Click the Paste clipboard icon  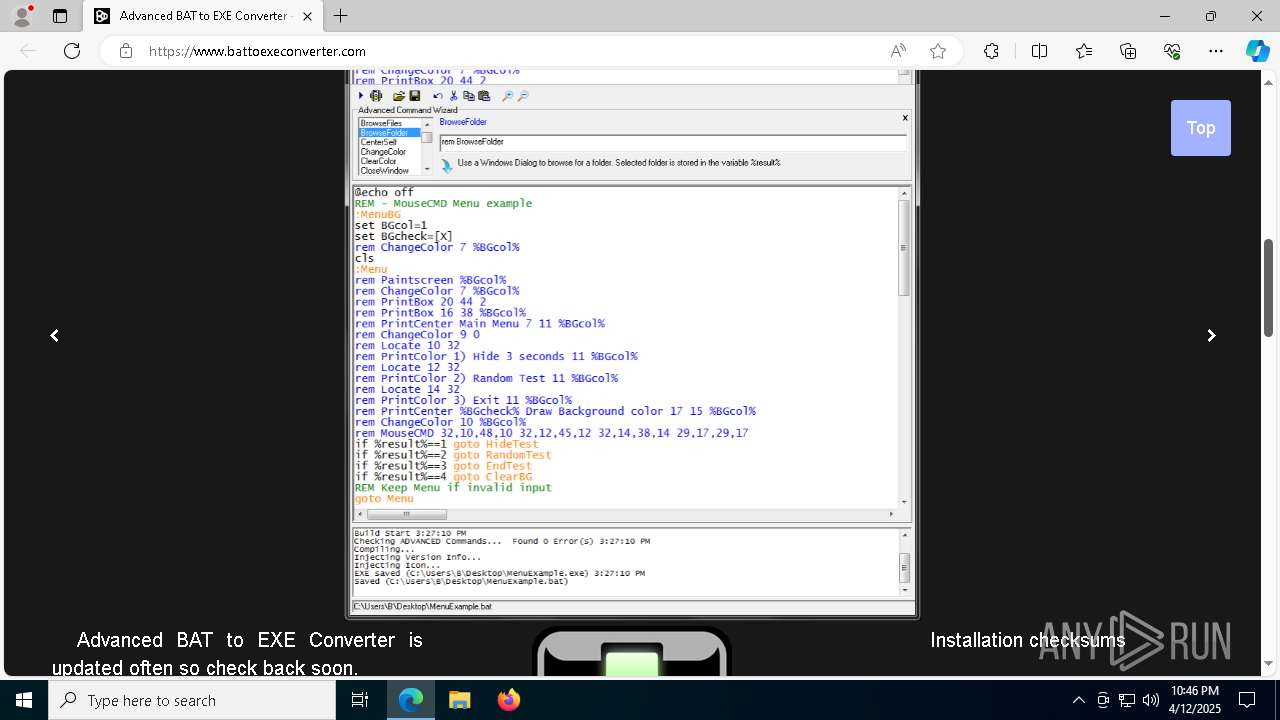pyautogui.click(x=484, y=96)
